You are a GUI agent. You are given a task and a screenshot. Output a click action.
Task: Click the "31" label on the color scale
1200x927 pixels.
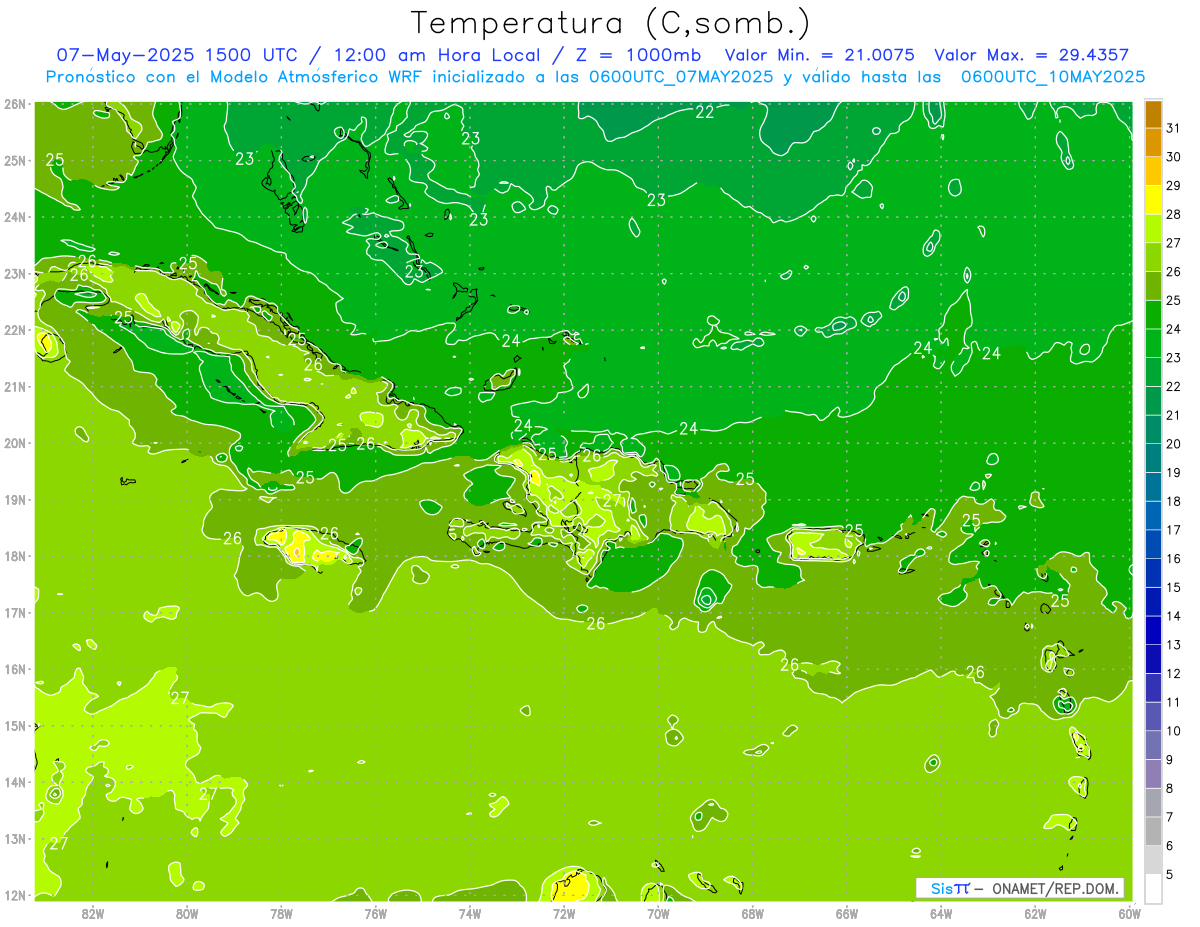[x=1173, y=128]
